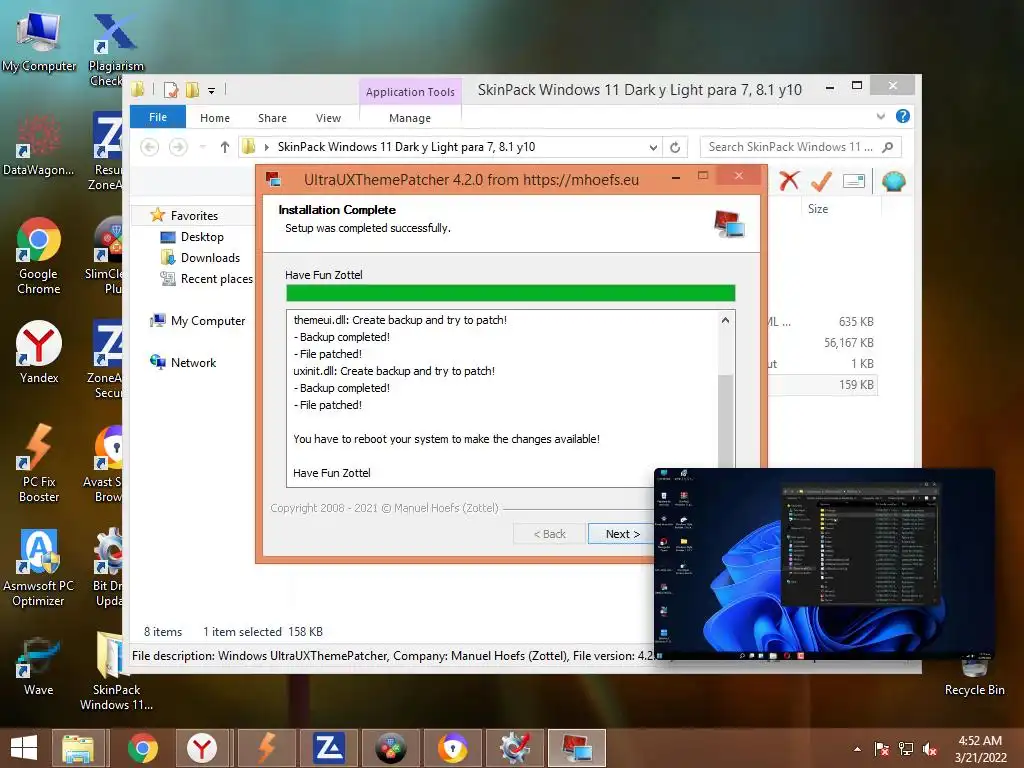
Task: Select UltraUXThemePatcher taskbar icon
Action: (x=577, y=748)
